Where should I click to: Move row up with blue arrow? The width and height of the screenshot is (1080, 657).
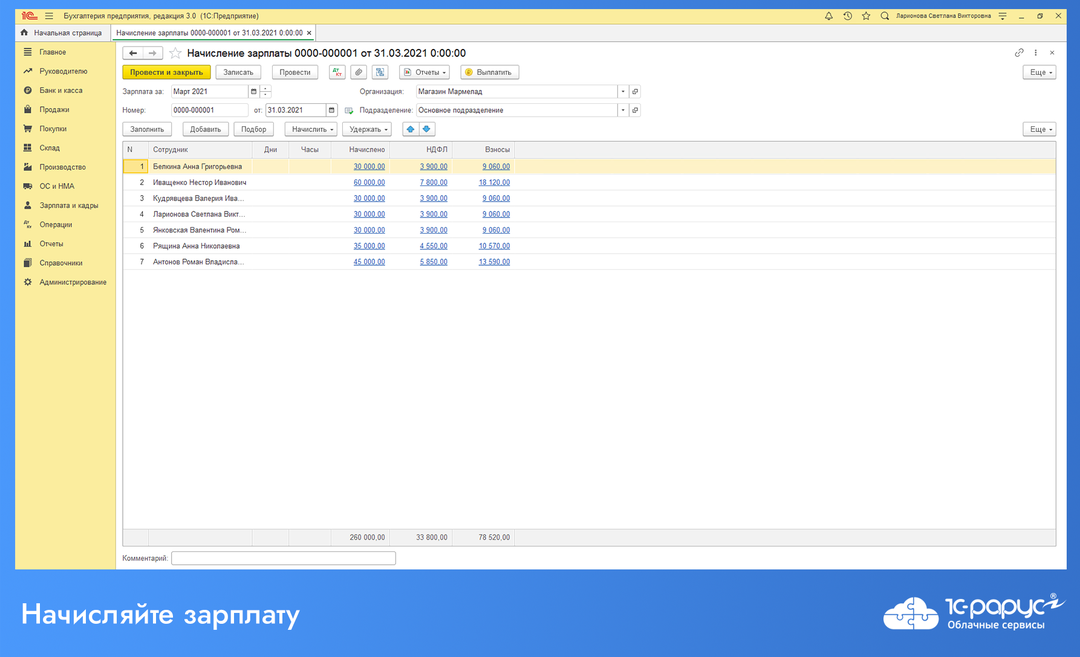click(410, 129)
